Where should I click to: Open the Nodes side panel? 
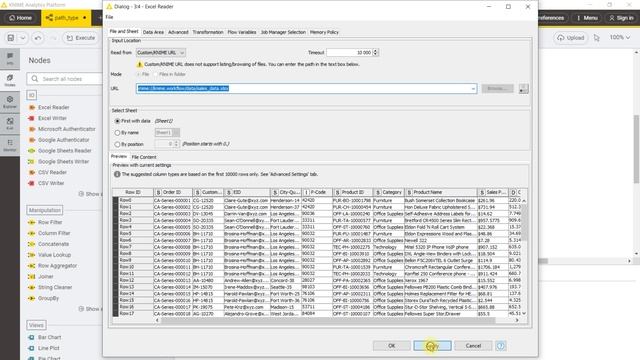tap(10, 80)
